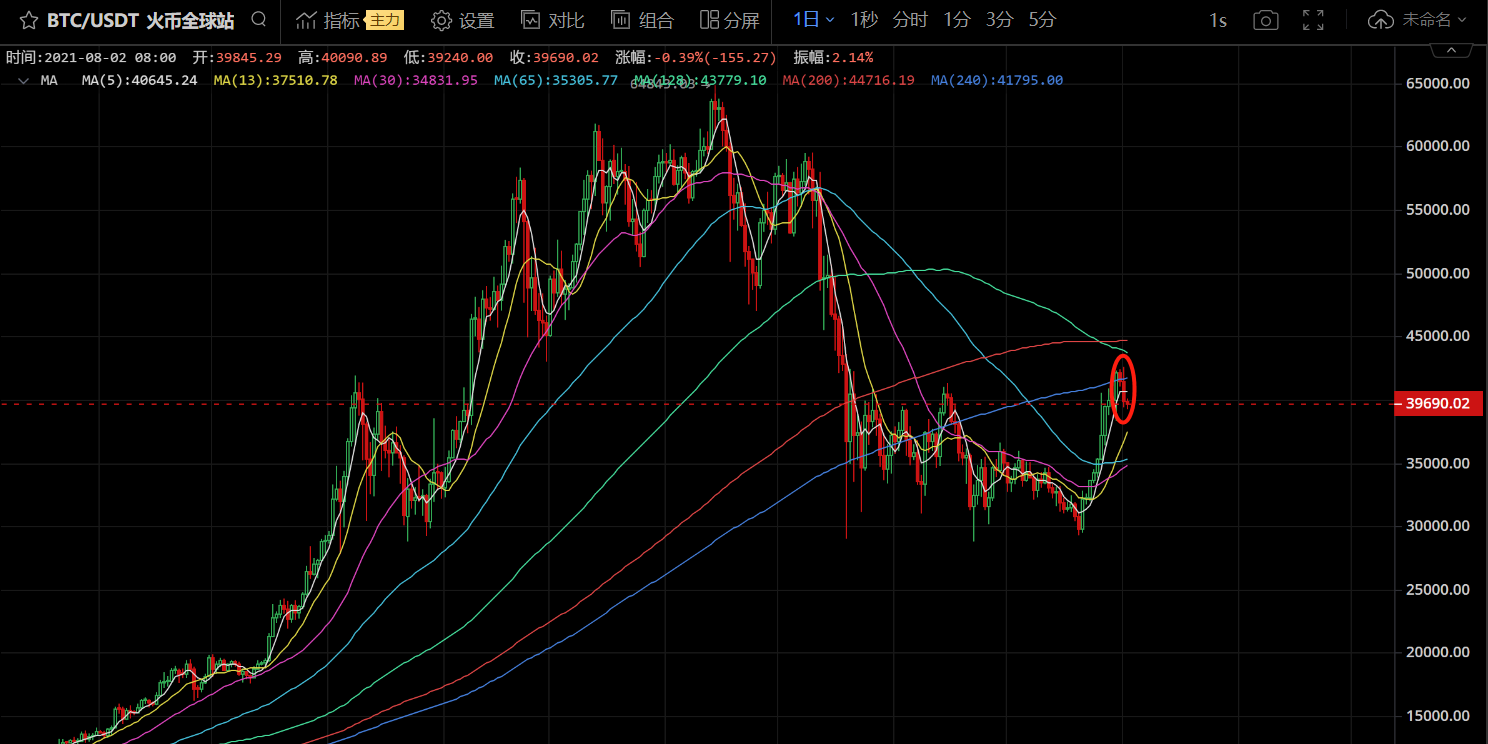The image size is (1488, 744).
Task: Click the 65000.00 price axis label
Action: click(1437, 84)
